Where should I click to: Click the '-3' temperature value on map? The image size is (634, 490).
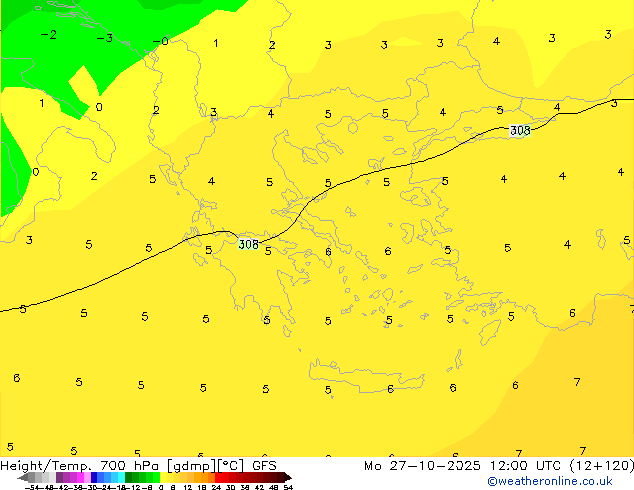tap(105, 38)
